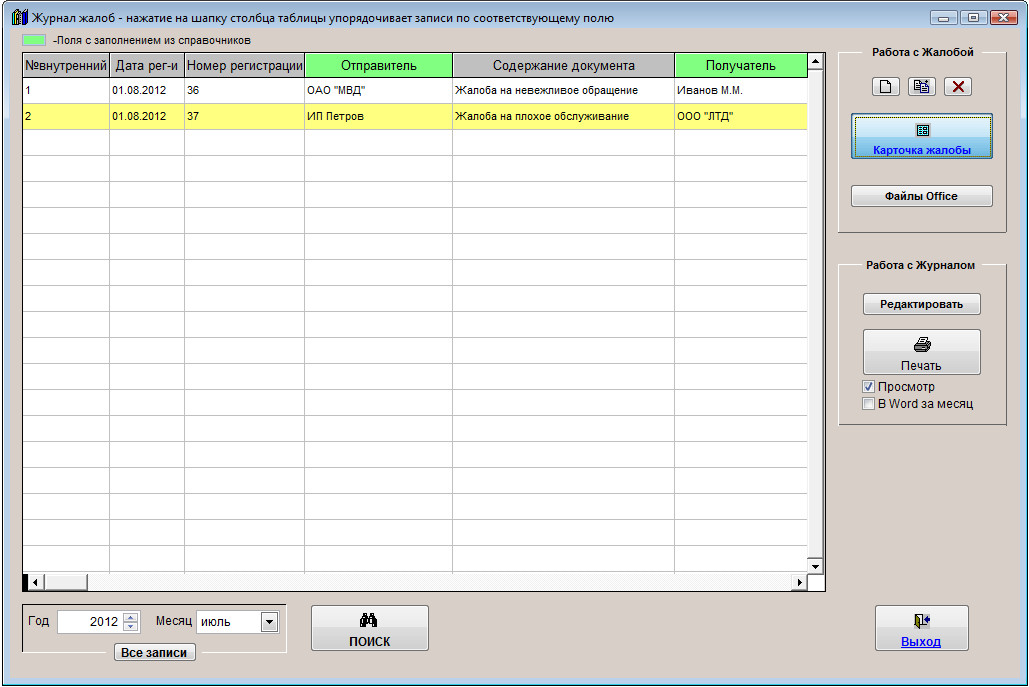
Task: Click the horizontal scrollbar thumb
Action: 66,582
